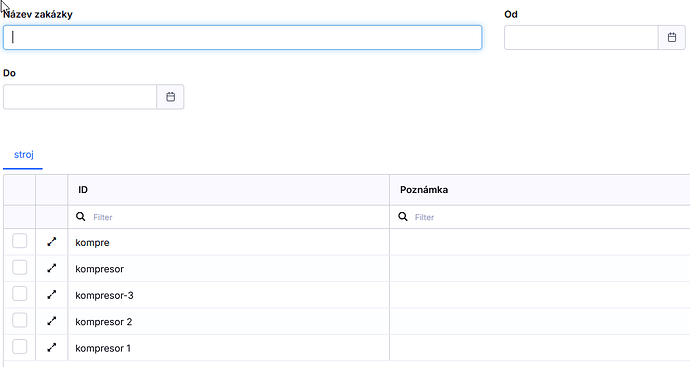Select the kompresor-3 cell

(x=228, y=295)
